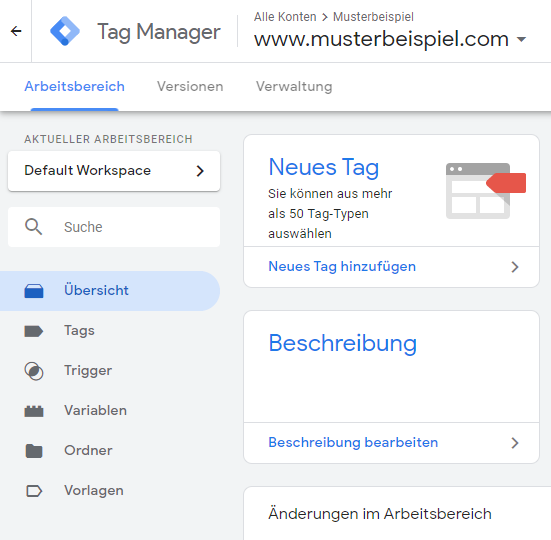Click the Neues Tag hinzufügen link
The height and width of the screenshot is (540, 551).
click(x=342, y=267)
